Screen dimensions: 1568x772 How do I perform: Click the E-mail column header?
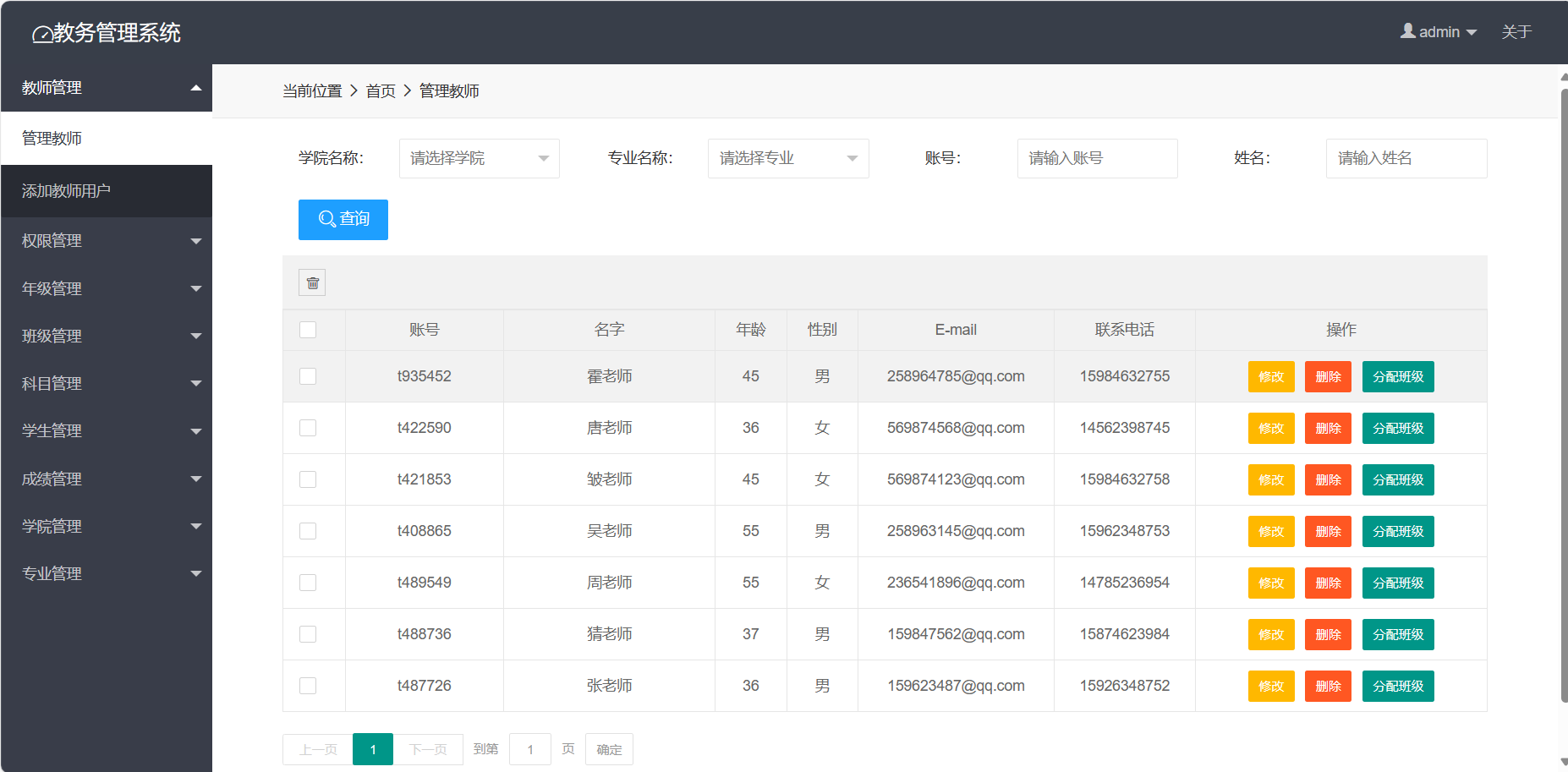click(956, 330)
